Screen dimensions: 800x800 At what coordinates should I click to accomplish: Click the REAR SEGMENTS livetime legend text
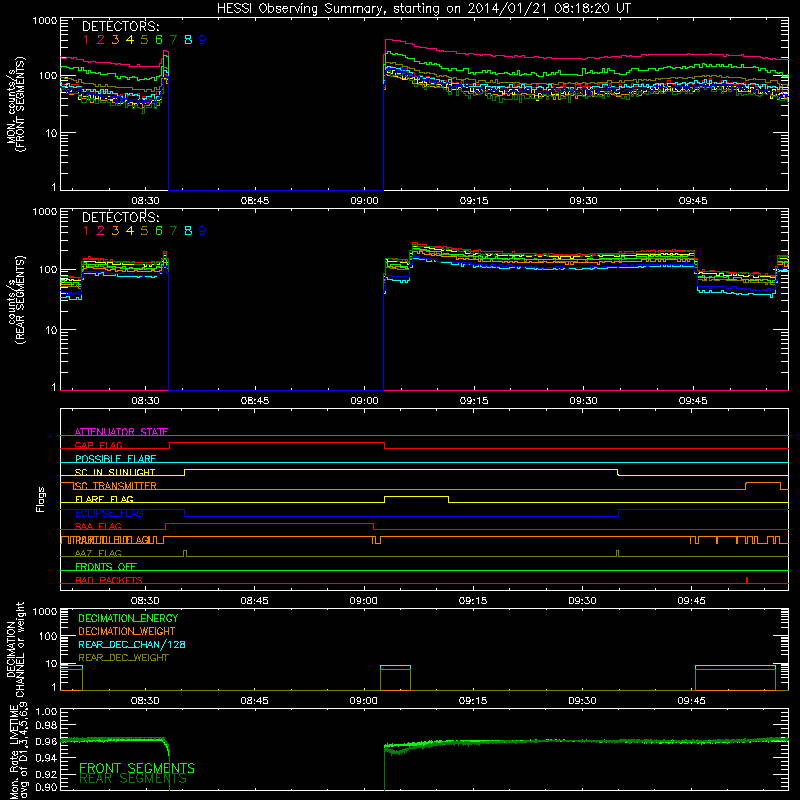133,778
